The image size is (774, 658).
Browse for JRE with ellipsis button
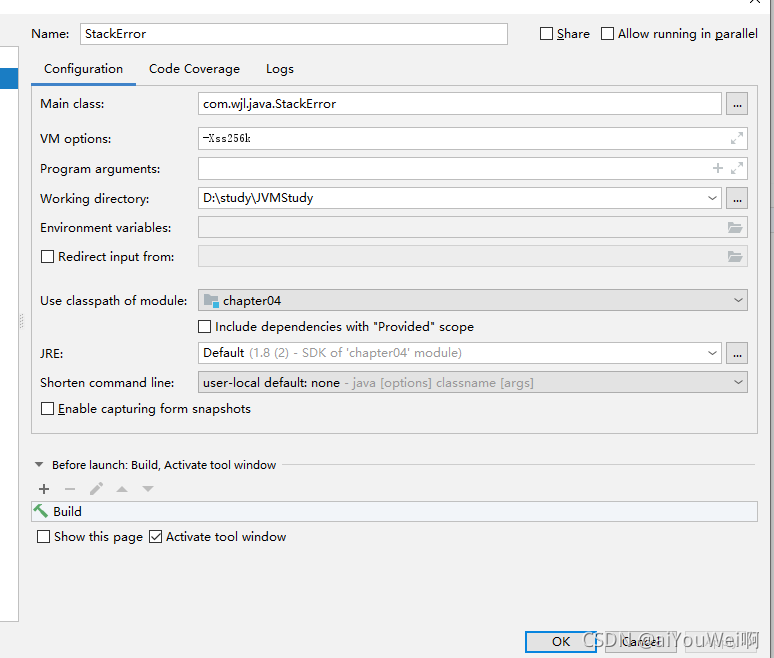click(736, 353)
